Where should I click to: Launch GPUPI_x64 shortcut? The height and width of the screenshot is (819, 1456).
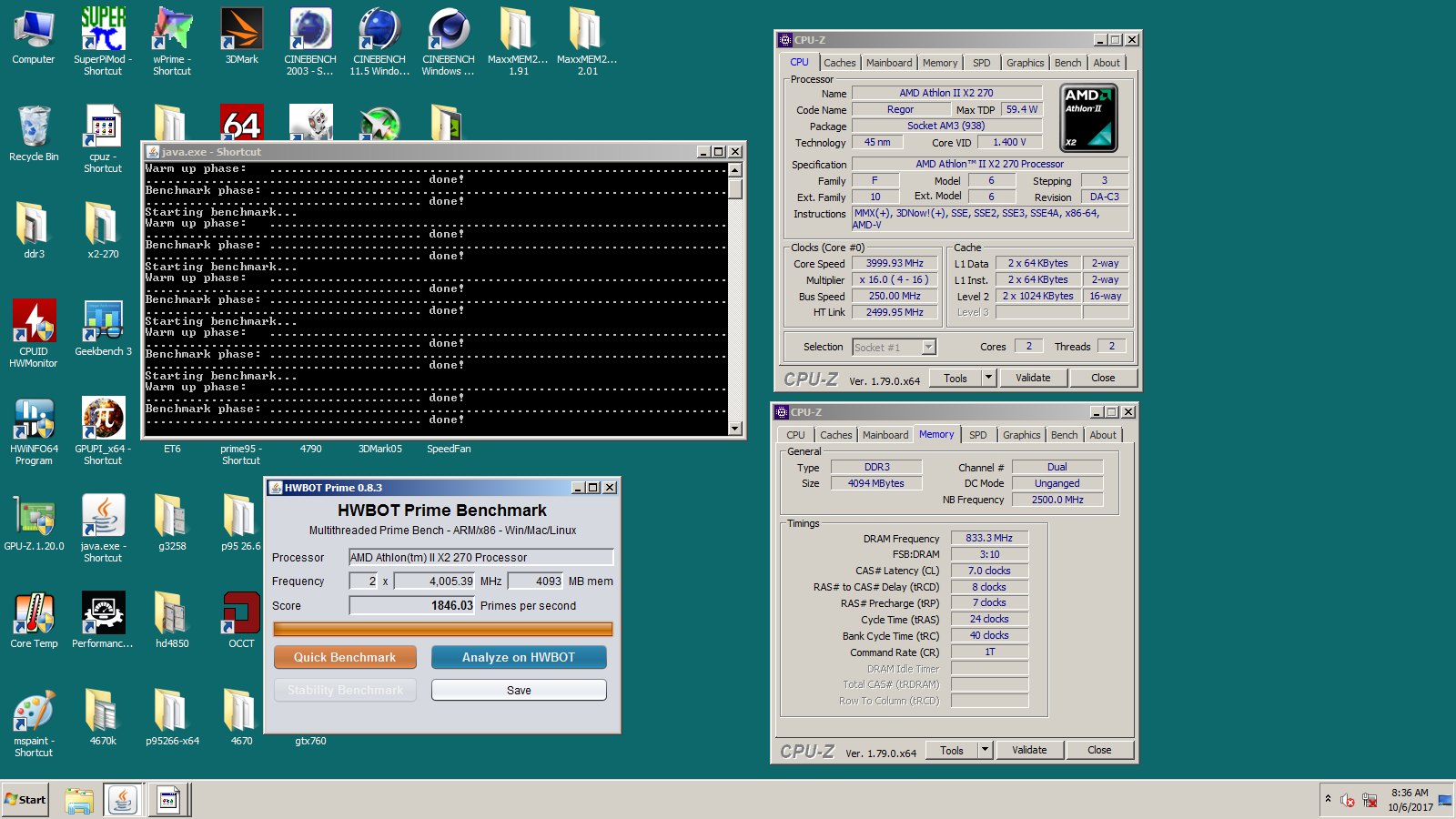click(x=103, y=430)
